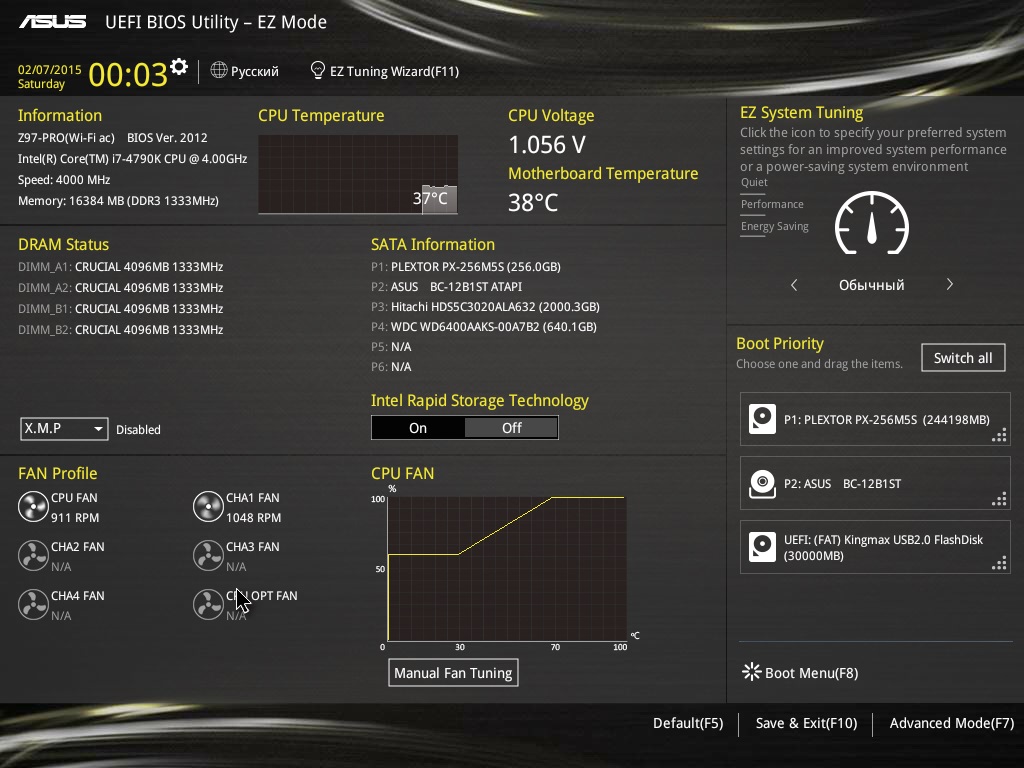Grab the drag handle on Kingmax FlashDisk item

(x=999, y=564)
